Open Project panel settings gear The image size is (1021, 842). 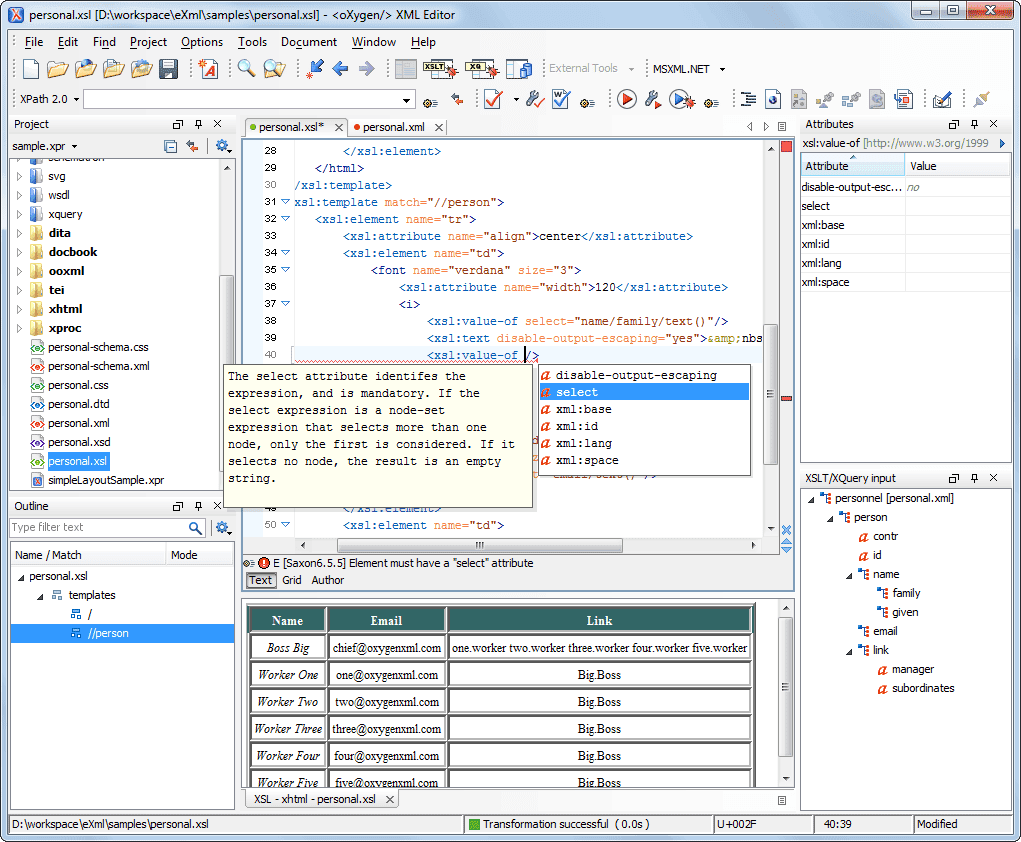coord(223,147)
